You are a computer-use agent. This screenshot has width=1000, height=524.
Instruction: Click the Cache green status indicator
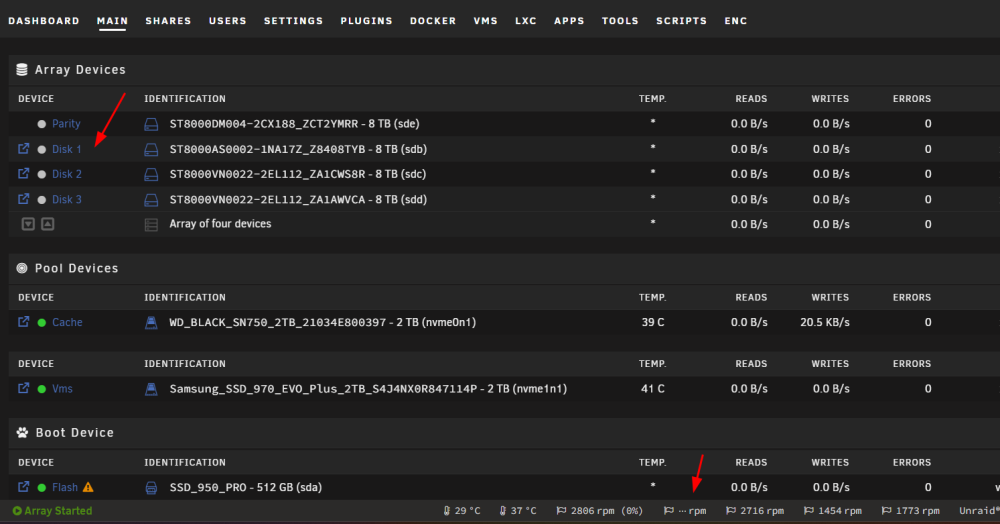(x=41, y=323)
